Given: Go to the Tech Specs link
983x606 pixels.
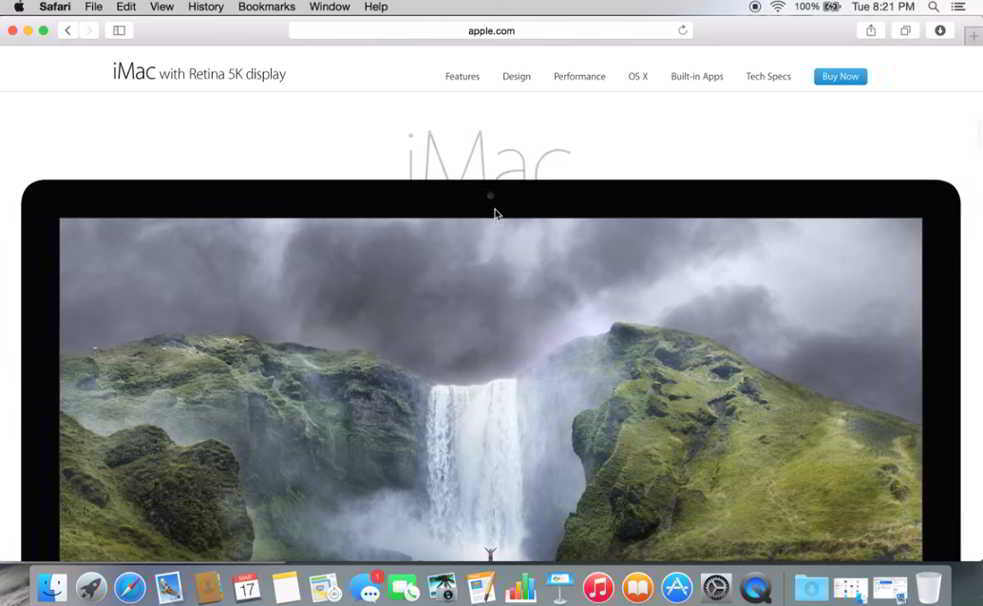Looking at the screenshot, I should [768, 76].
